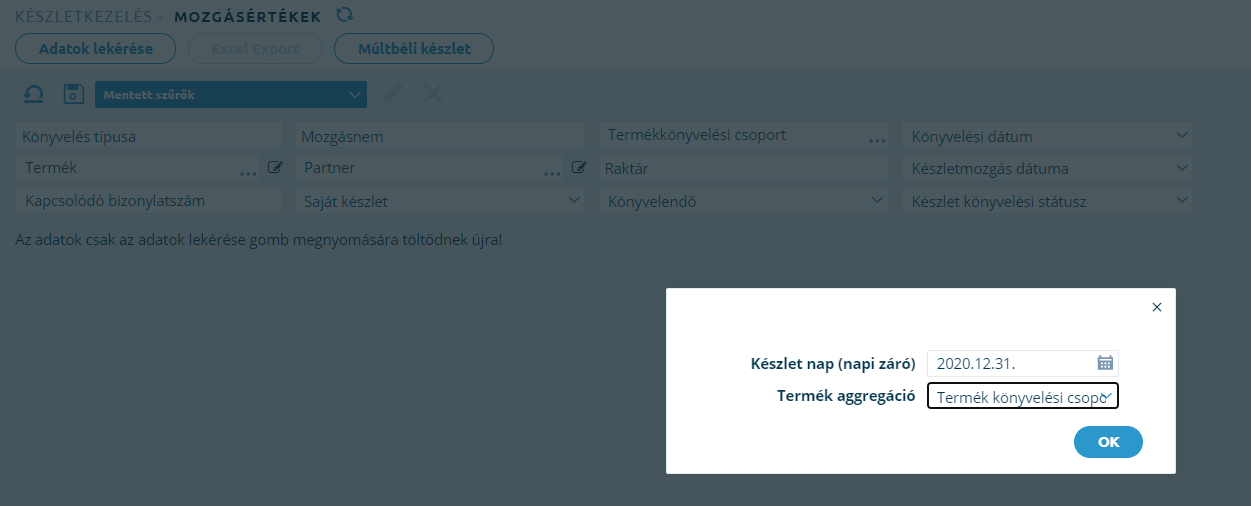The image size is (1251, 506).
Task: Click the Mozgásnem input field
Action: (441, 136)
